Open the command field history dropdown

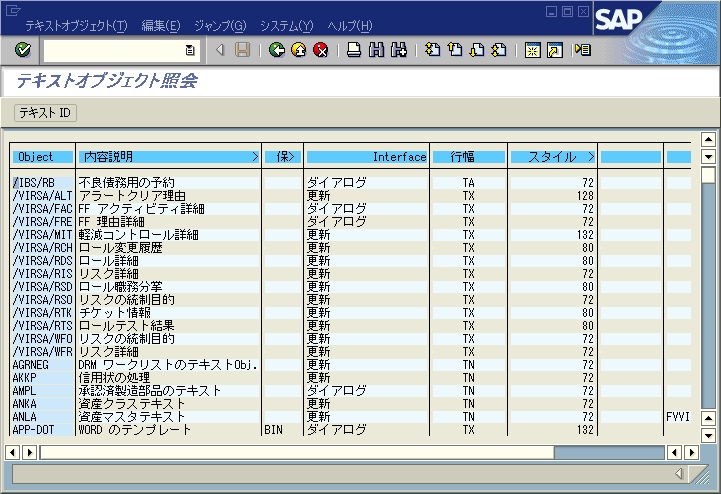[x=190, y=50]
